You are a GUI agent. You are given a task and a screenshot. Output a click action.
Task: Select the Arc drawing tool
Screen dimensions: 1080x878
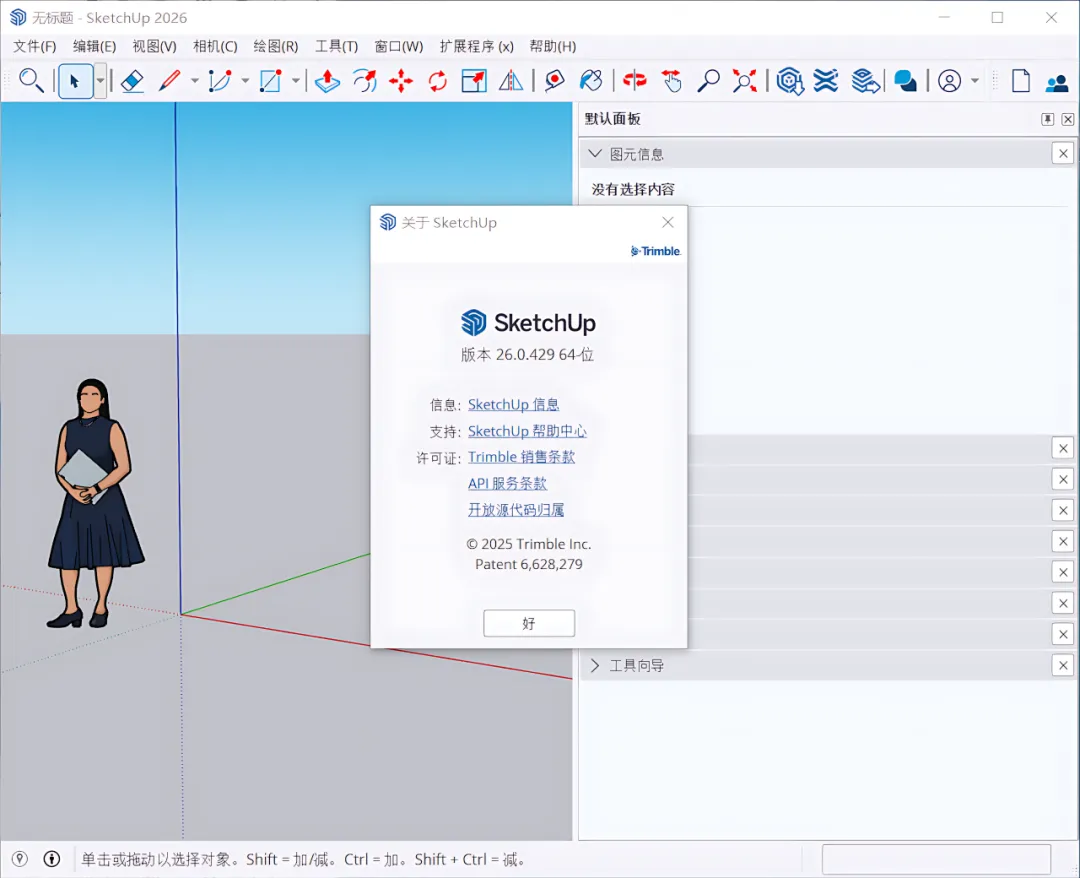tap(220, 81)
